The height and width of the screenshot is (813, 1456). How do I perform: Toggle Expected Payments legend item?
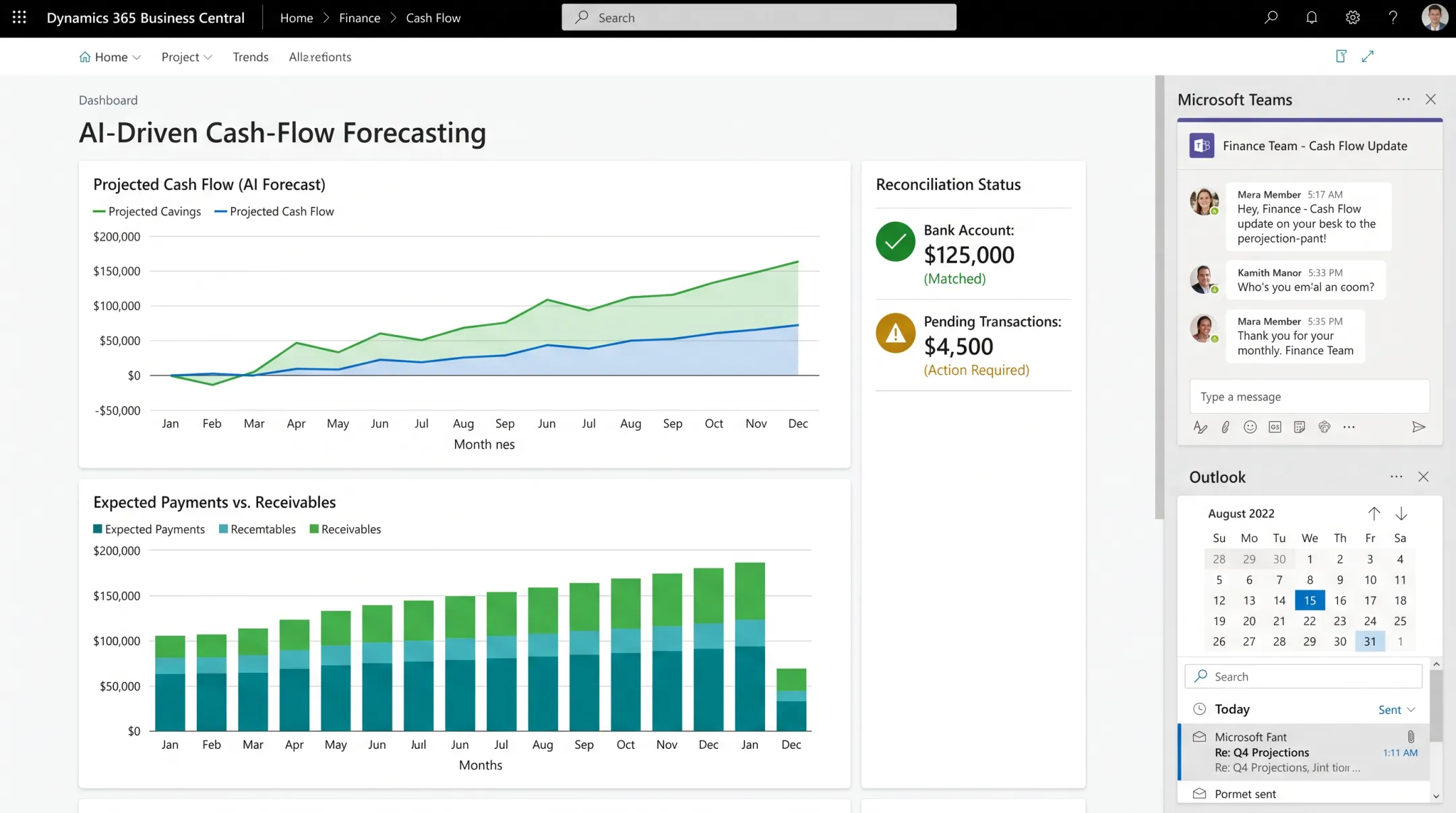point(149,529)
